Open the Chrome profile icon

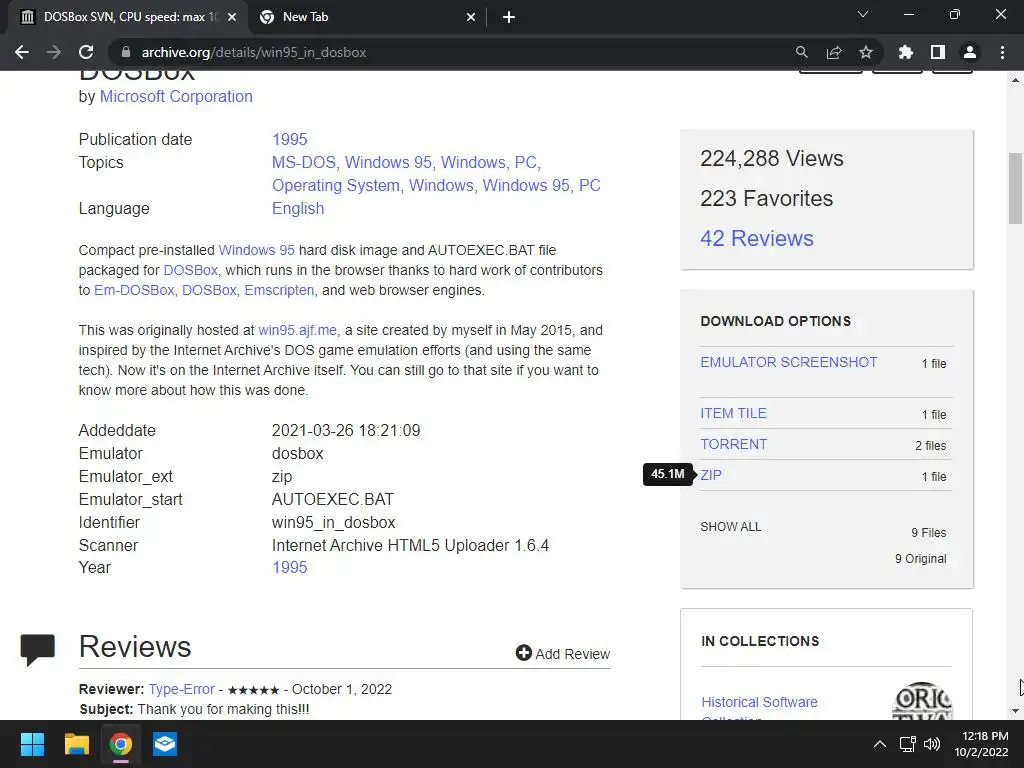[970, 52]
